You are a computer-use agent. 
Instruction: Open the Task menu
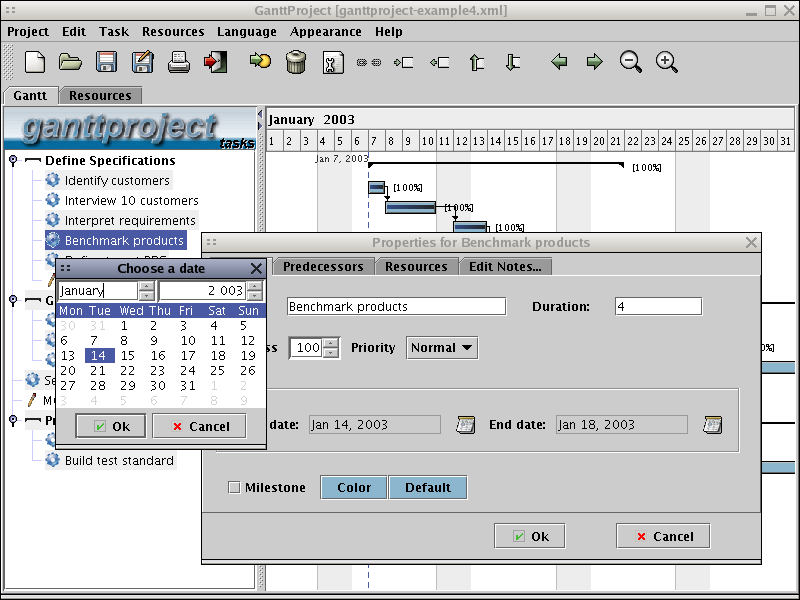tap(114, 32)
